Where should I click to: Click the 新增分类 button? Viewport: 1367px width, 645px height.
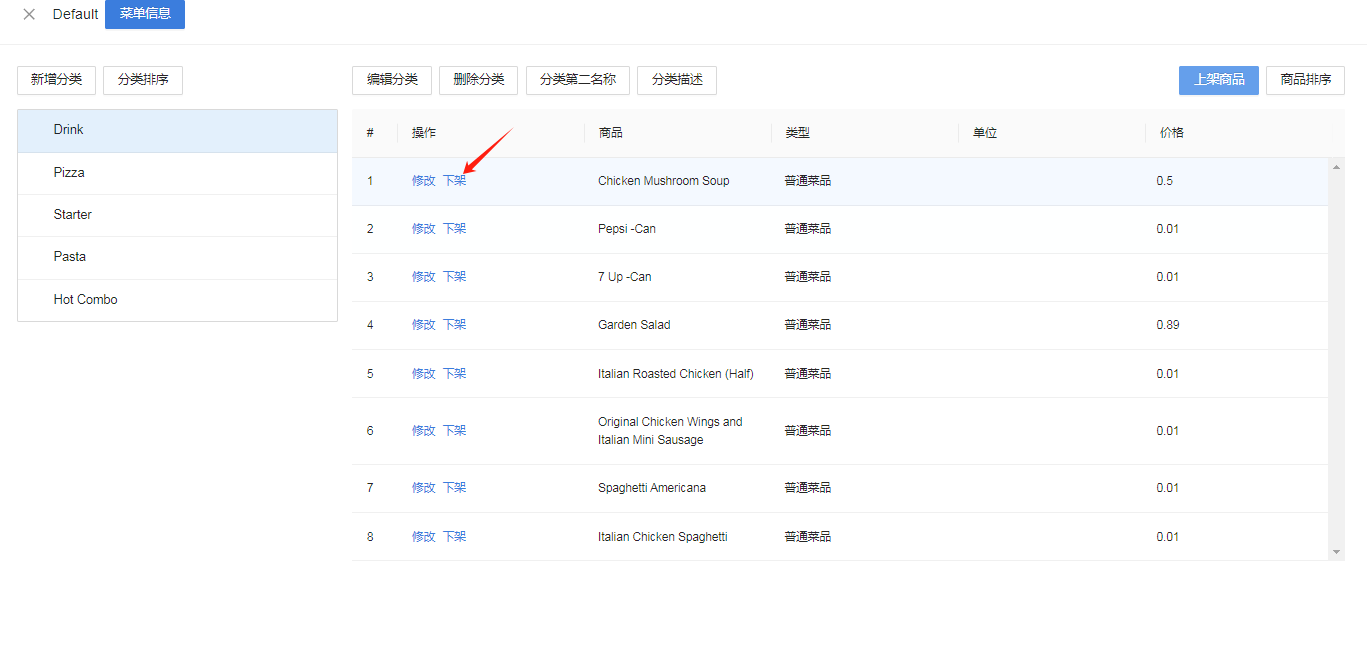pos(57,80)
